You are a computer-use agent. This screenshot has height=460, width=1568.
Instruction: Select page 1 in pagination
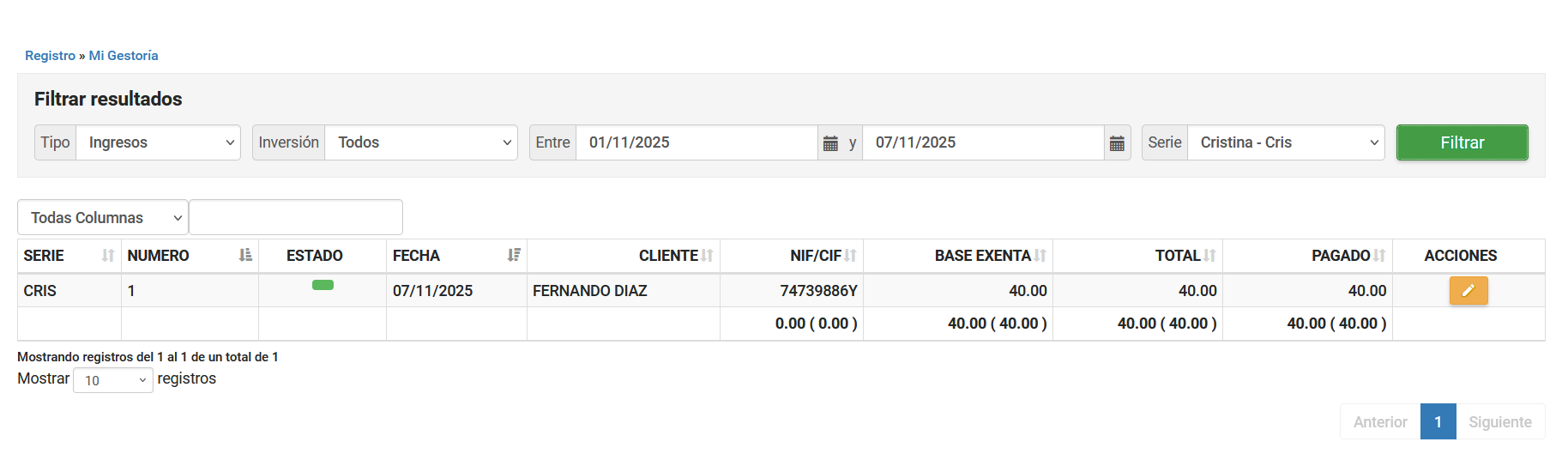coord(1438,422)
